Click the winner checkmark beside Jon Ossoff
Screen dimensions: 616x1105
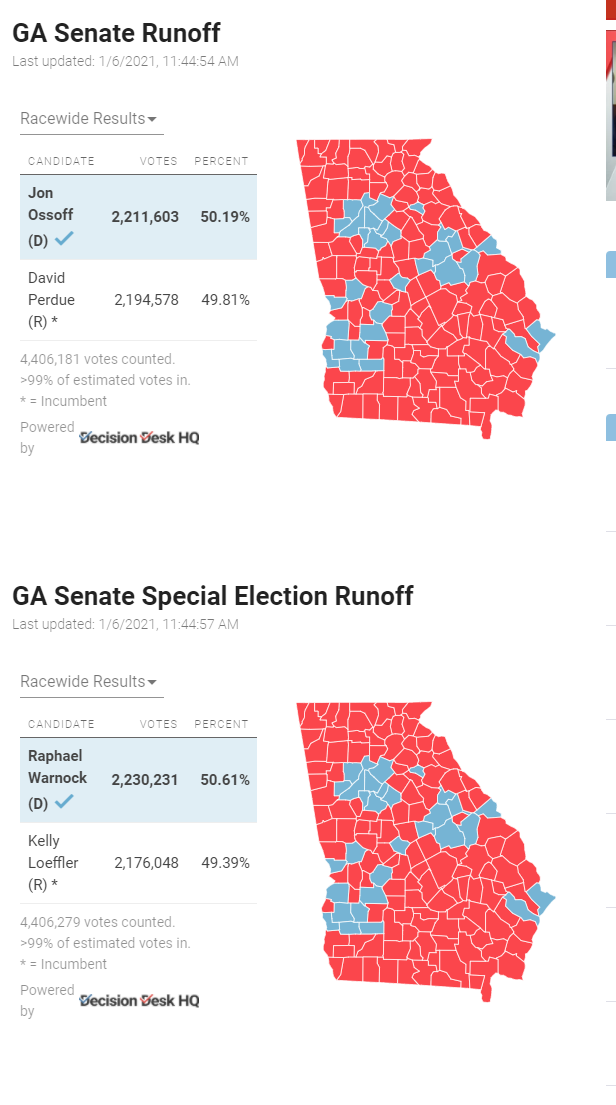tap(64, 240)
